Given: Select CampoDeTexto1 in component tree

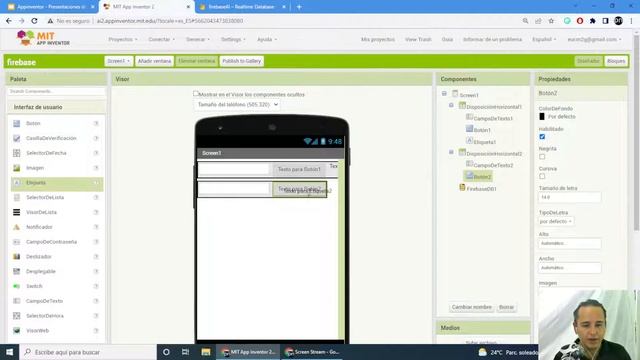Looking at the screenshot, I should click(493, 118).
